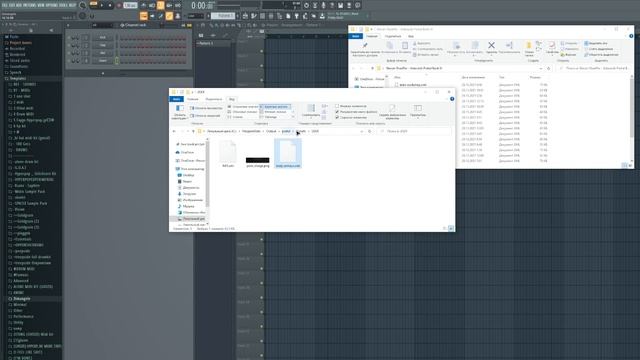Choose Таблица layout in front Explorer
The width and height of the screenshot is (640, 360).
tap(269, 117)
